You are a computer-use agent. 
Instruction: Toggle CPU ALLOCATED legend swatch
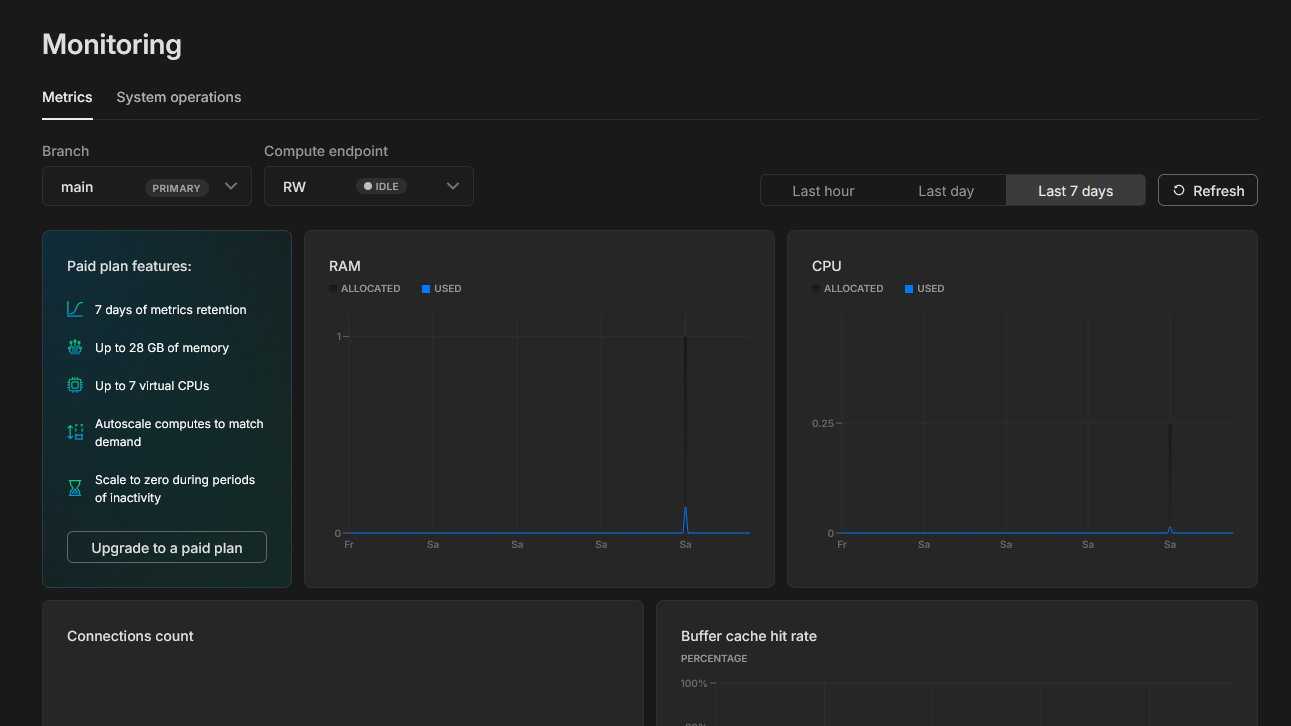tap(816, 289)
